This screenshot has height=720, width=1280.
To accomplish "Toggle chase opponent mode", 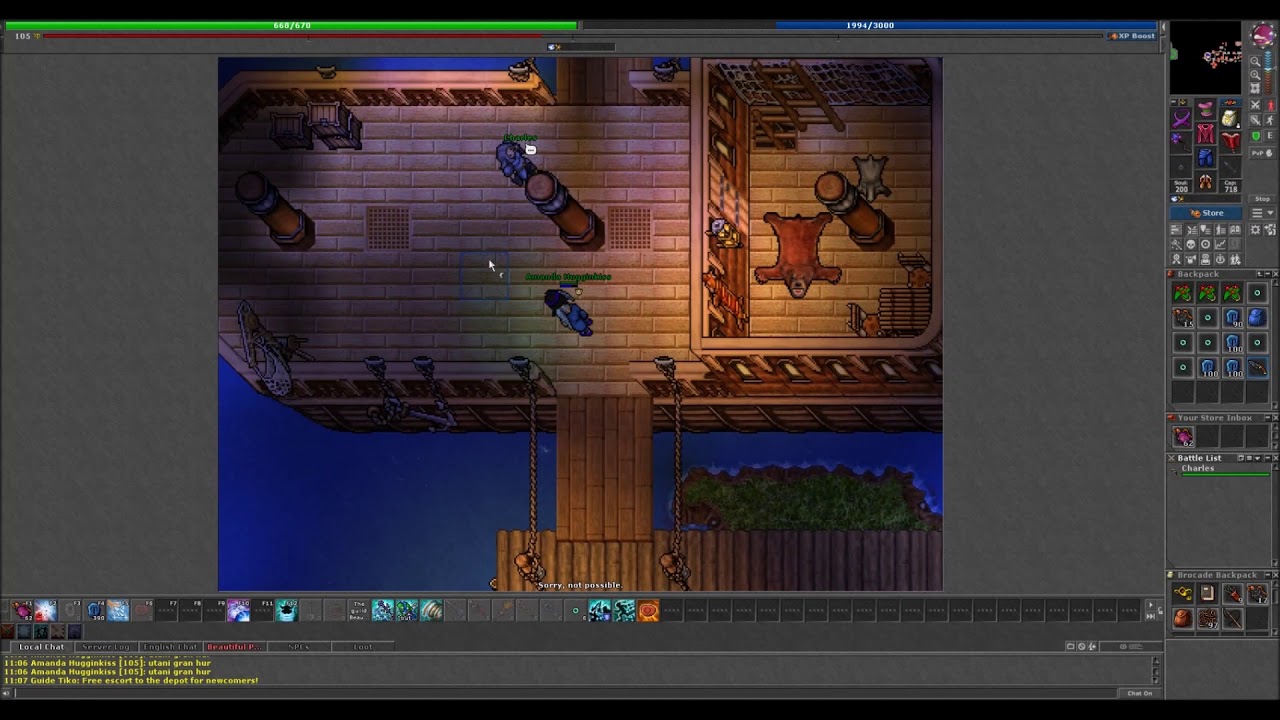I will pyautogui.click(x=1270, y=121).
